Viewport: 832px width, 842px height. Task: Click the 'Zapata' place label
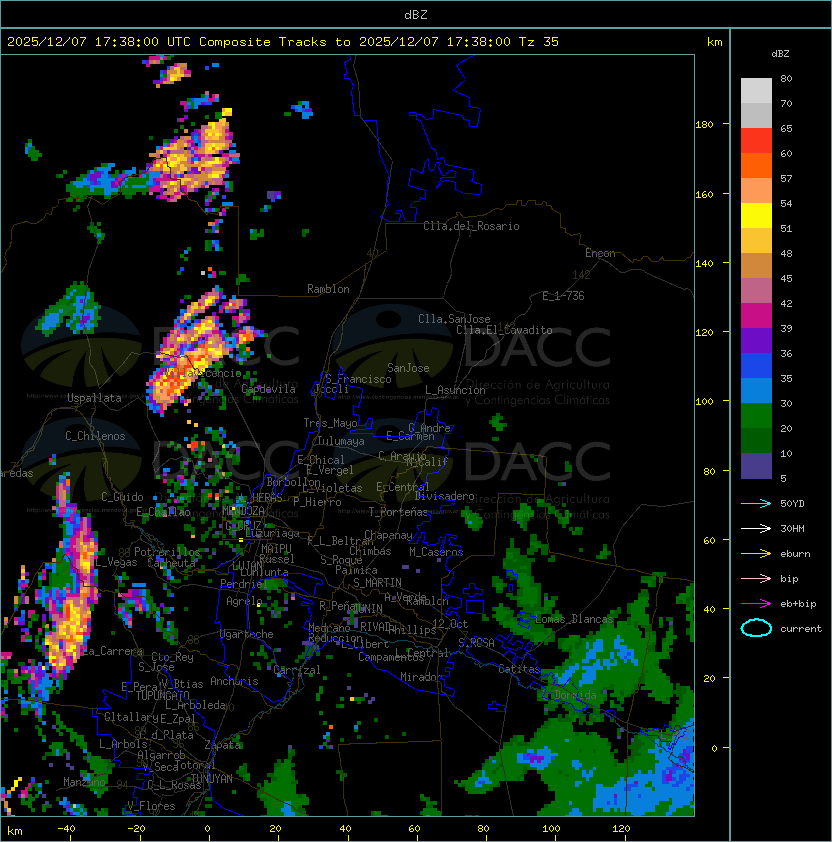(x=222, y=745)
